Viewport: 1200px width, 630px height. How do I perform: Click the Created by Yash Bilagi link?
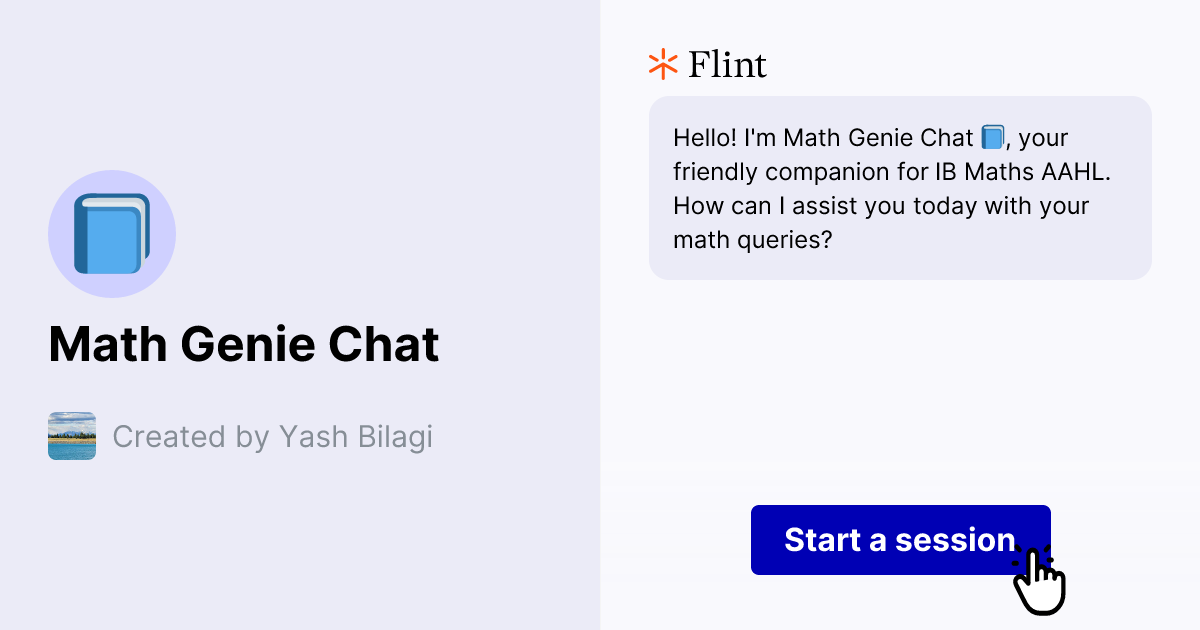[x=274, y=436]
